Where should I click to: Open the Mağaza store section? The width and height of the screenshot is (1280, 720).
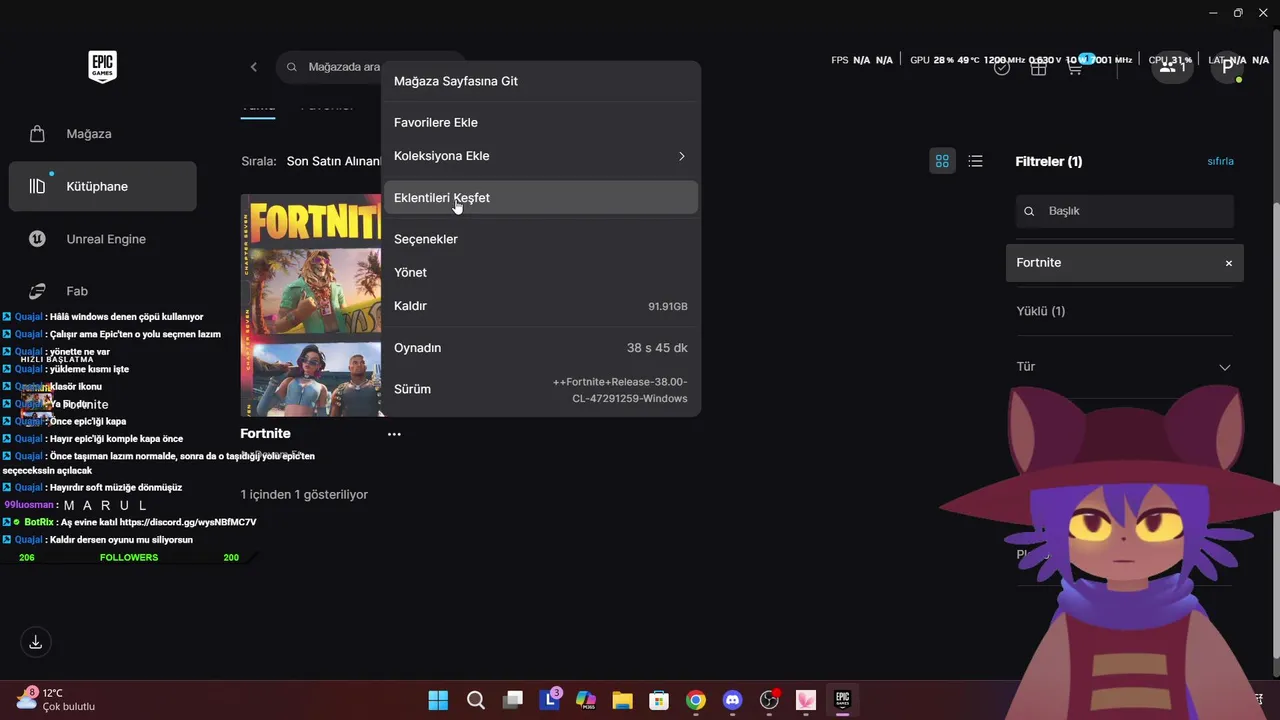(102, 134)
